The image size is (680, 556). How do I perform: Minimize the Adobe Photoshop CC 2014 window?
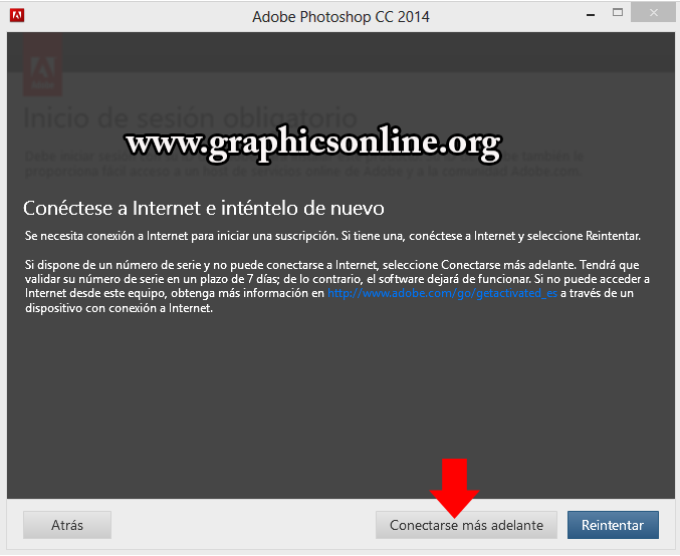(590, 15)
